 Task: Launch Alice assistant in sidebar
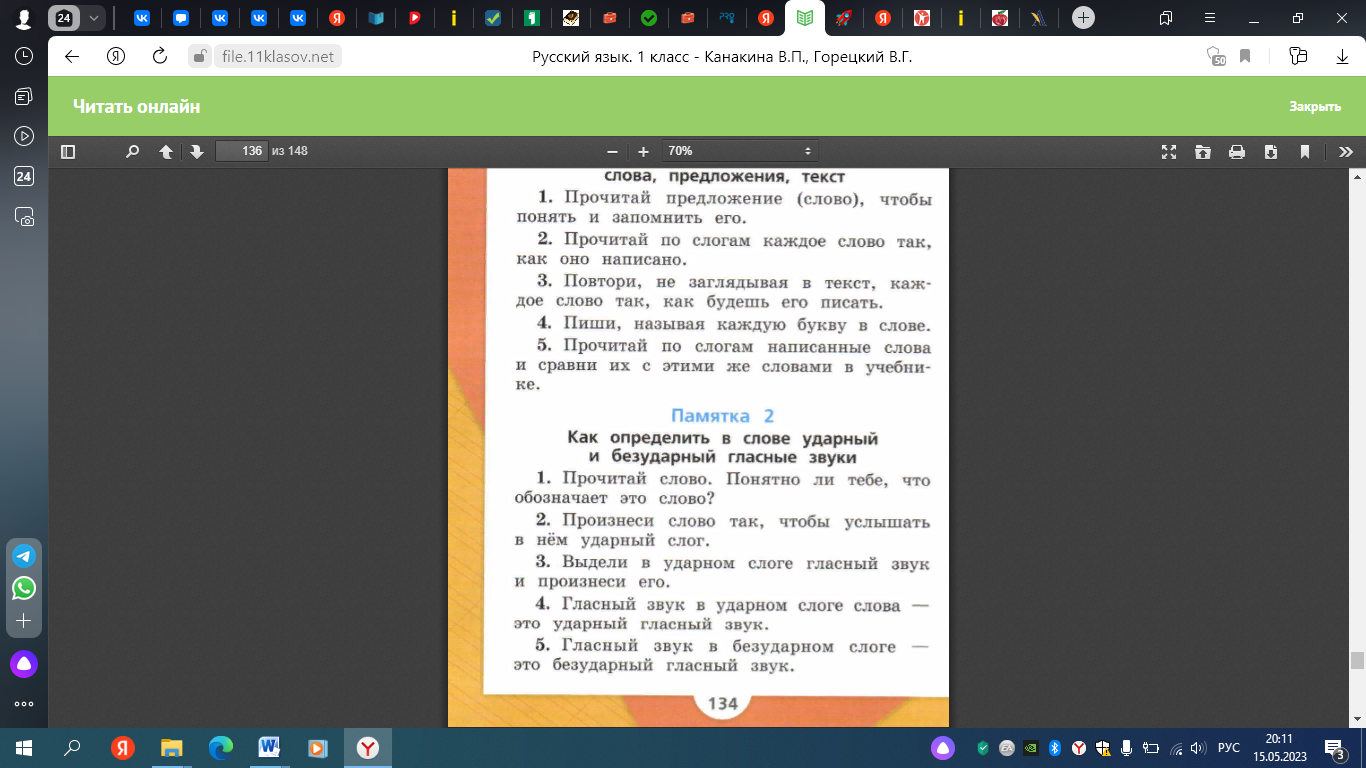point(24,663)
